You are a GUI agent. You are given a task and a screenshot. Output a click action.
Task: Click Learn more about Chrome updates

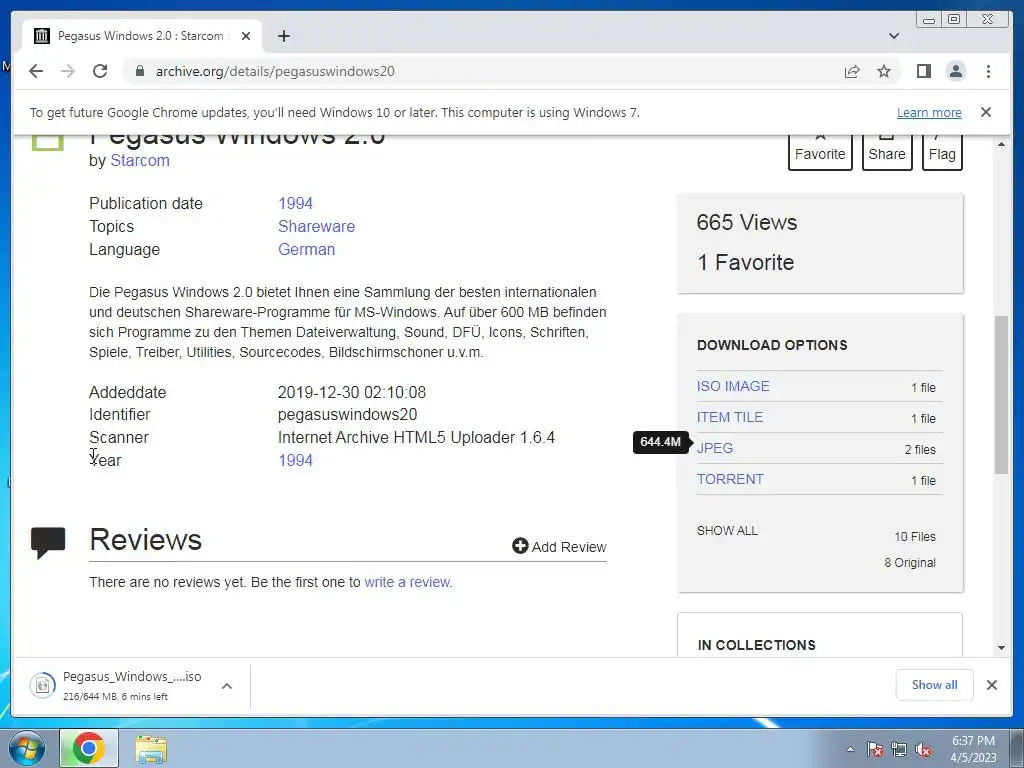[929, 112]
